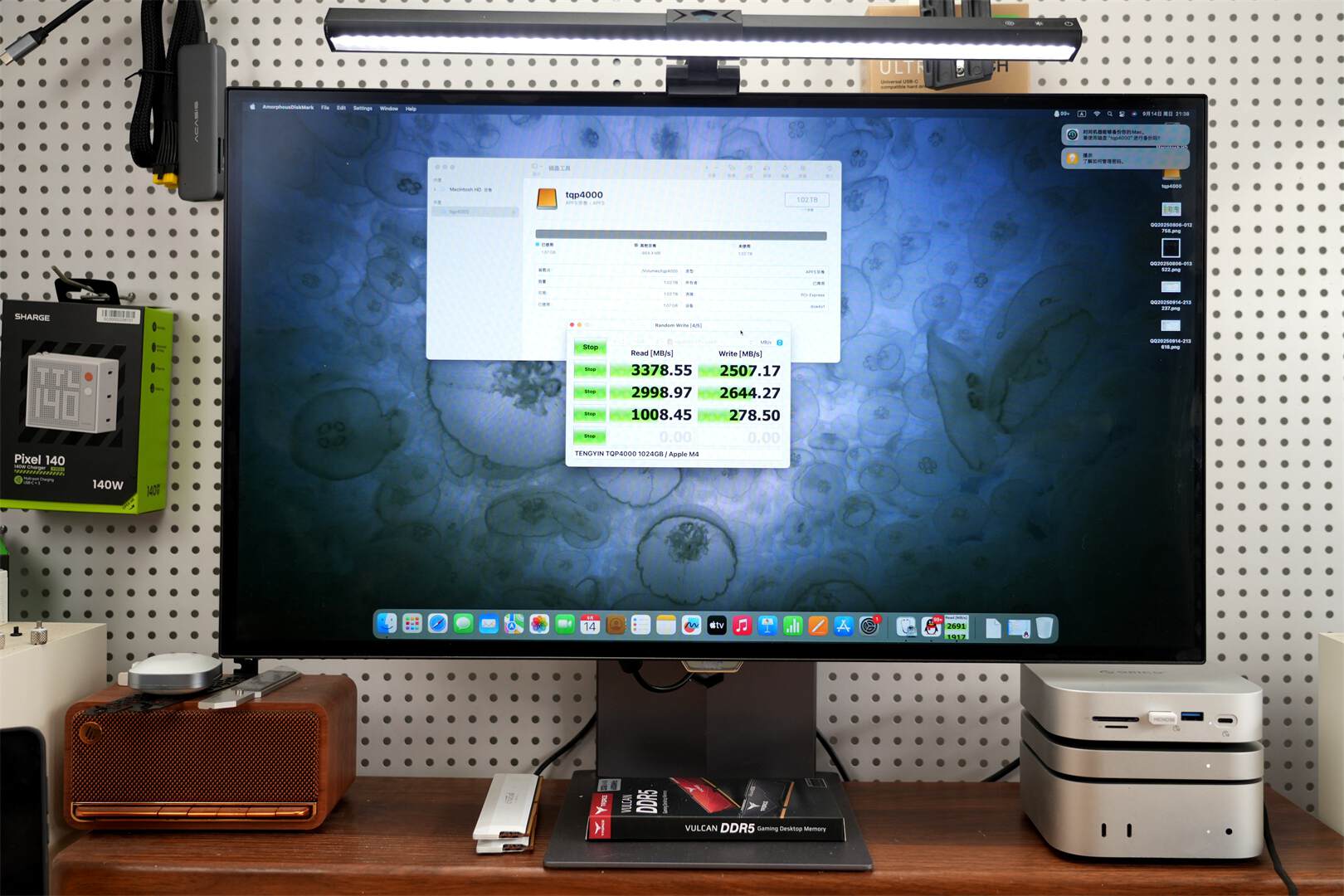Screen dimensions: 1344x896
Task: Select desktop file QQ20250914-213237.png
Action: 1171,288
